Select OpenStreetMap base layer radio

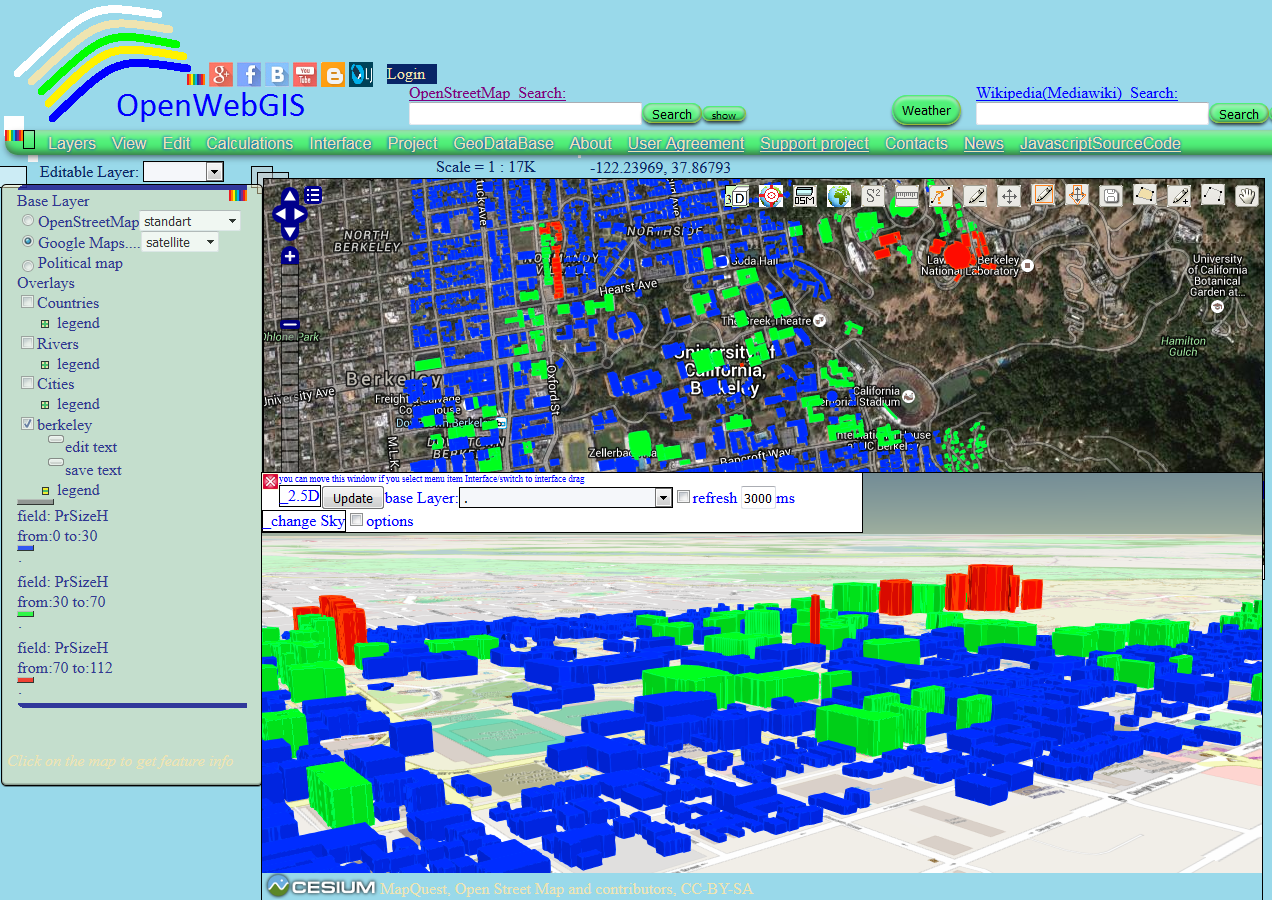coord(28,221)
